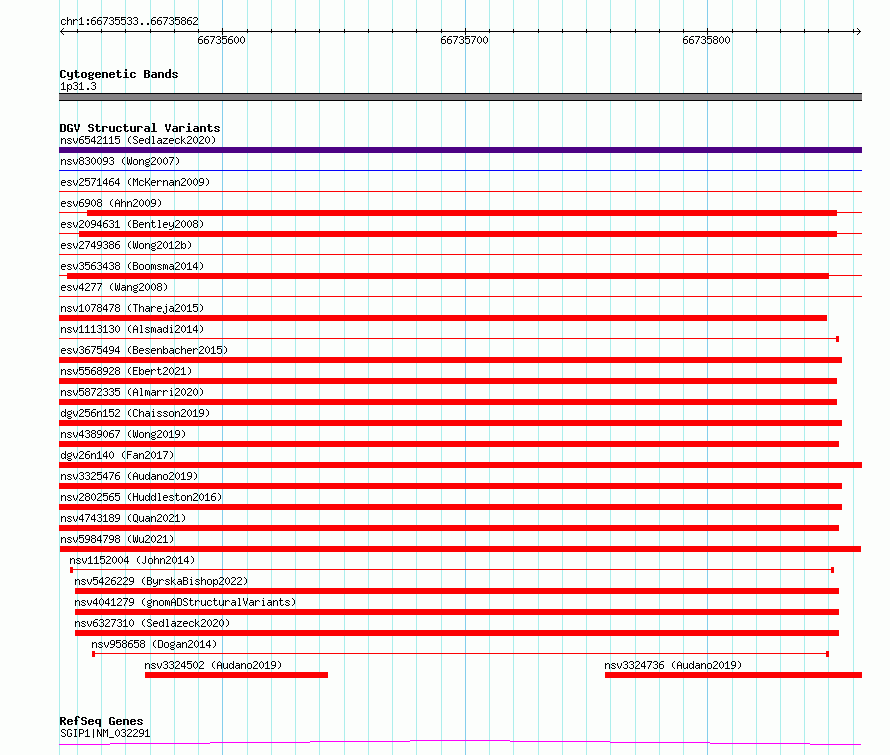Click the red bar under dgv26n140
Screen dimensions: 890x755
tap(460, 465)
